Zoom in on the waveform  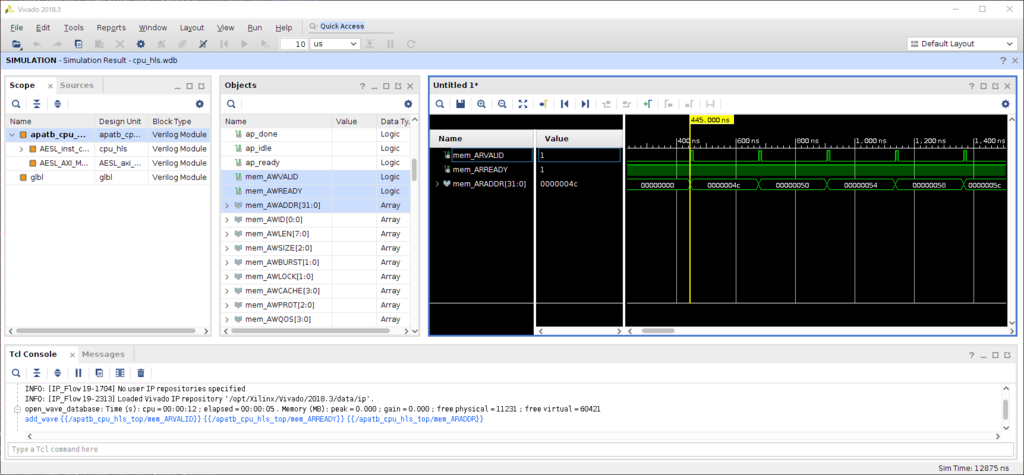[x=481, y=104]
